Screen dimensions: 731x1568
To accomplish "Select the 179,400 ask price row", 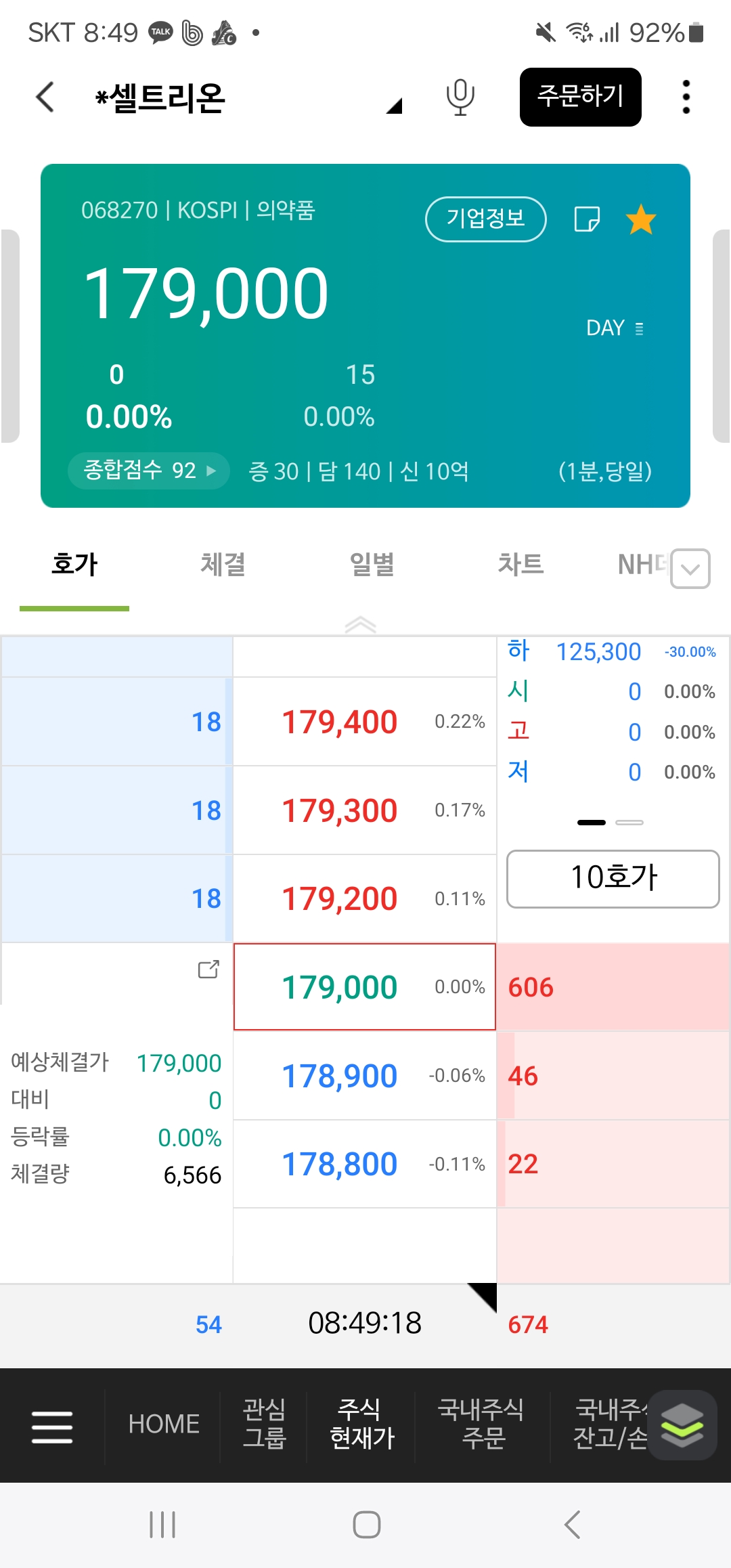I will point(365,722).
